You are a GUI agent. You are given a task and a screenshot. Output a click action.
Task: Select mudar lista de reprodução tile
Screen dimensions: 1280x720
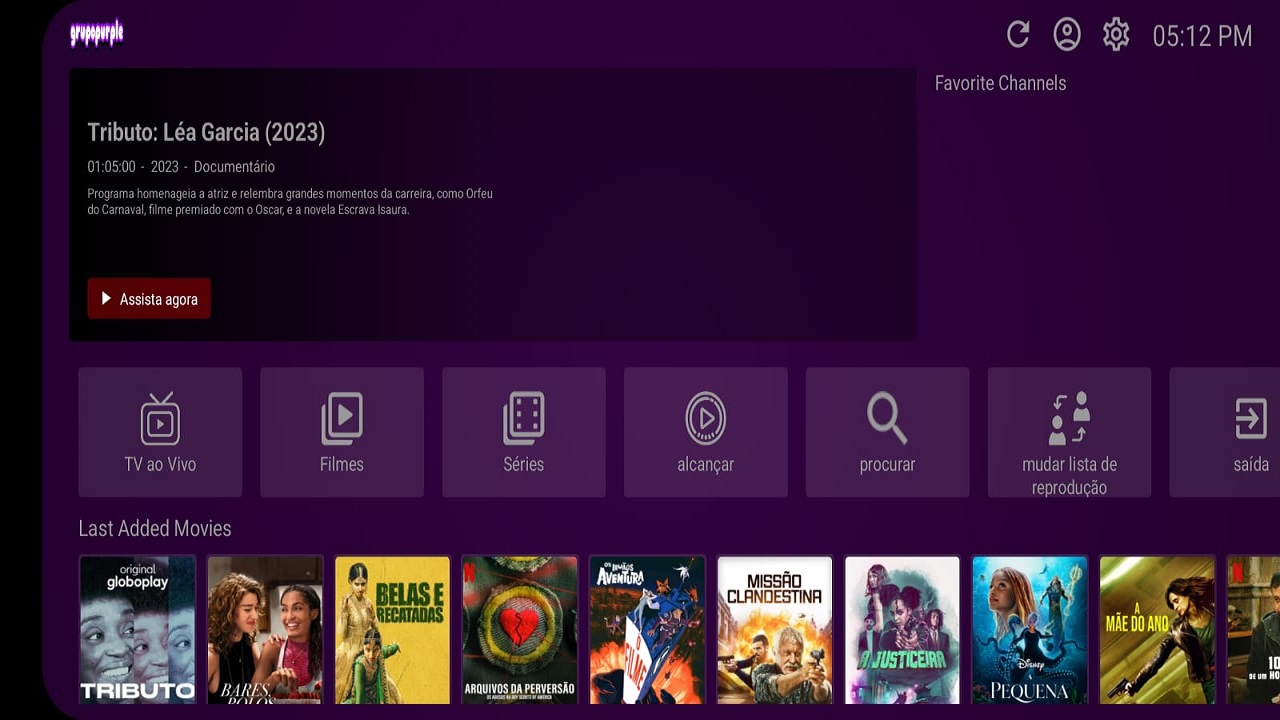(x=1069, y=432)
